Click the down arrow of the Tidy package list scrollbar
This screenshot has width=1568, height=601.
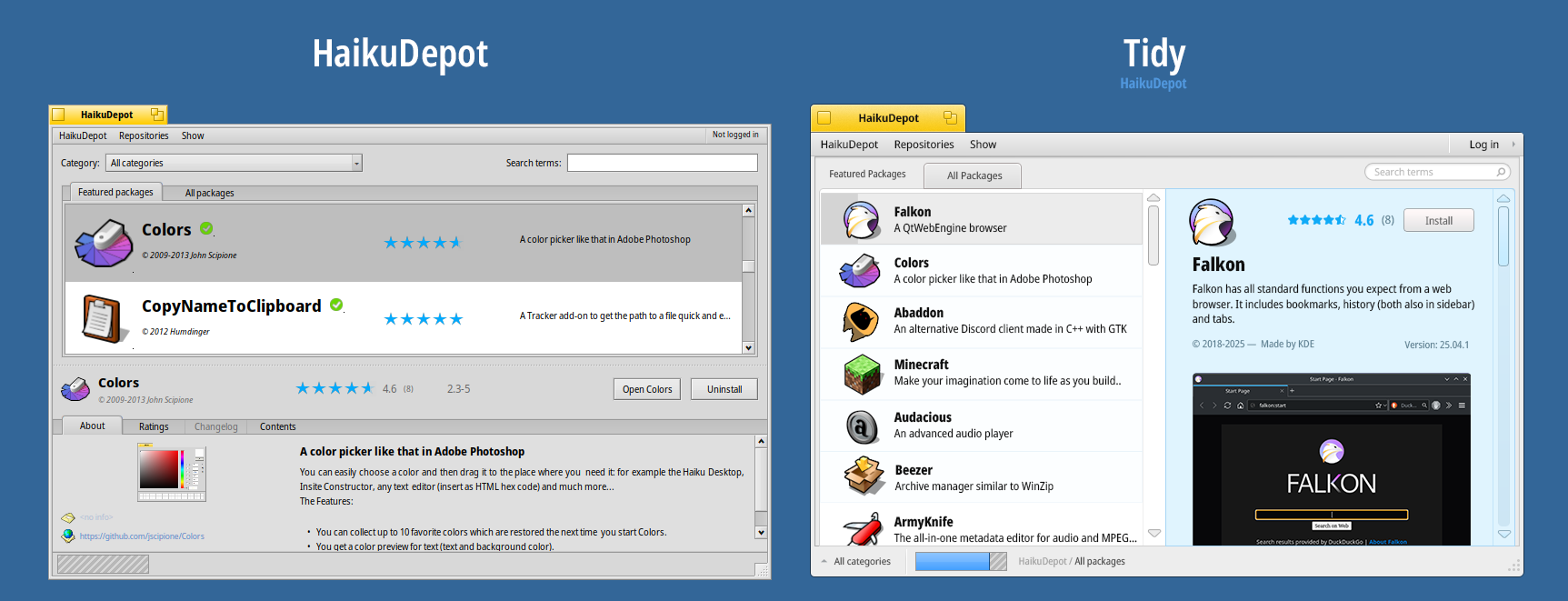click(1154, 534)
